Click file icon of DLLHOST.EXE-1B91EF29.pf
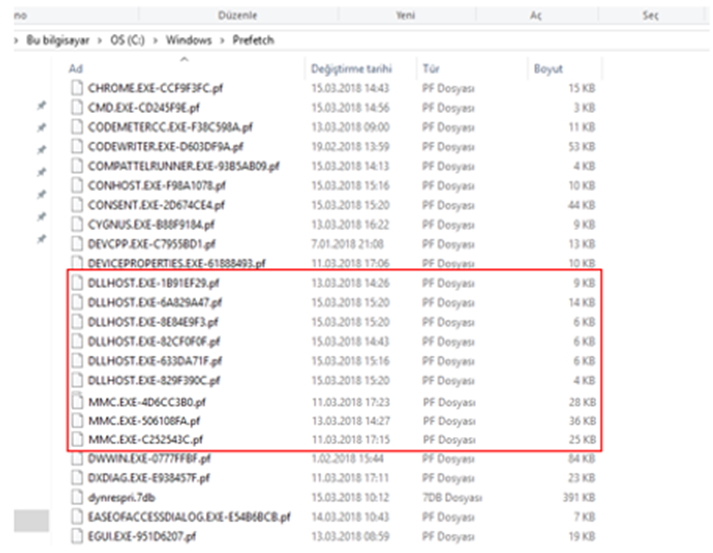Screen dimensions: 713x553 tap(77, 283)
